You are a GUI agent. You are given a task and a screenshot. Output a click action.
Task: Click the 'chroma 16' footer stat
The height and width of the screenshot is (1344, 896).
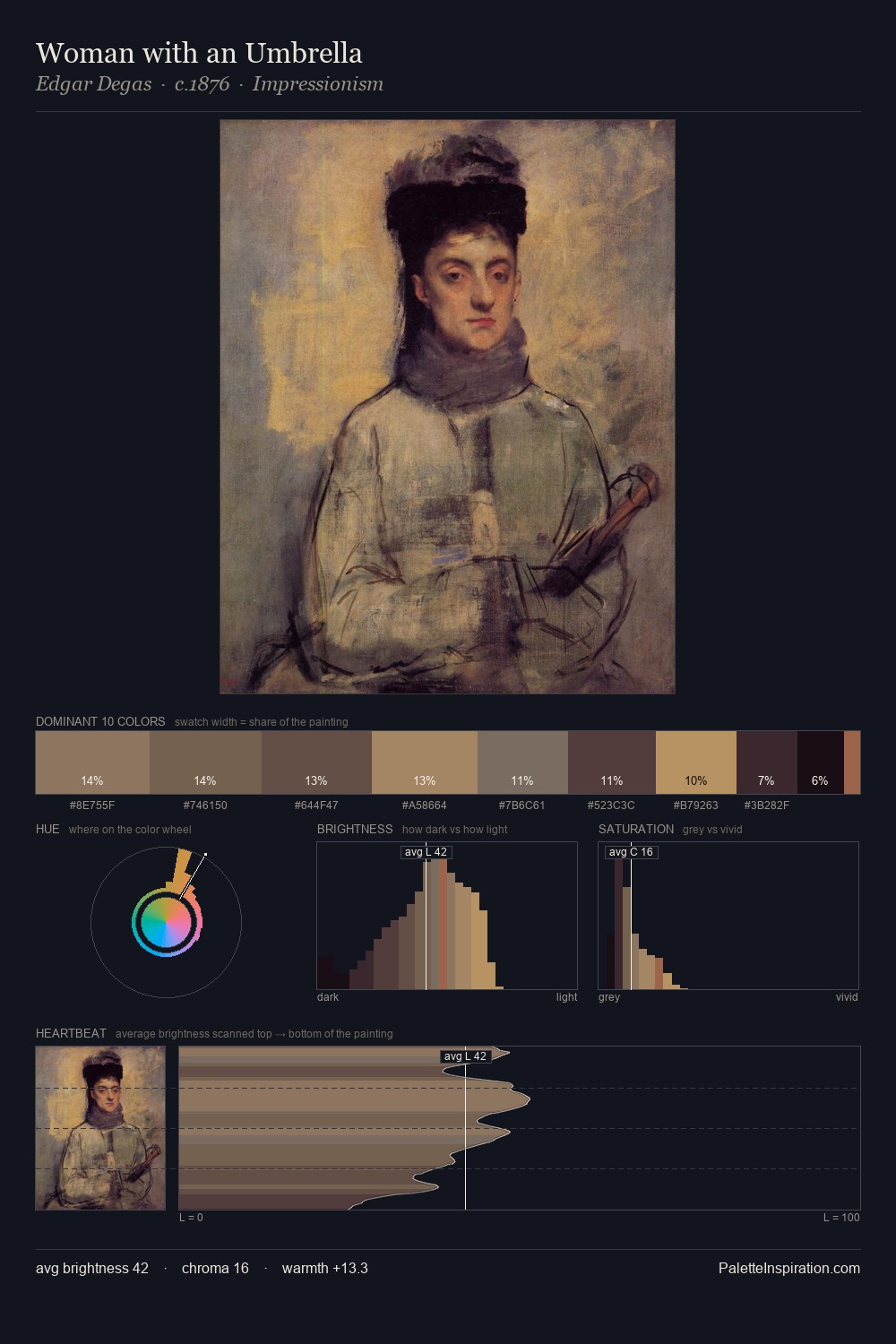(x=215, y=1269)
